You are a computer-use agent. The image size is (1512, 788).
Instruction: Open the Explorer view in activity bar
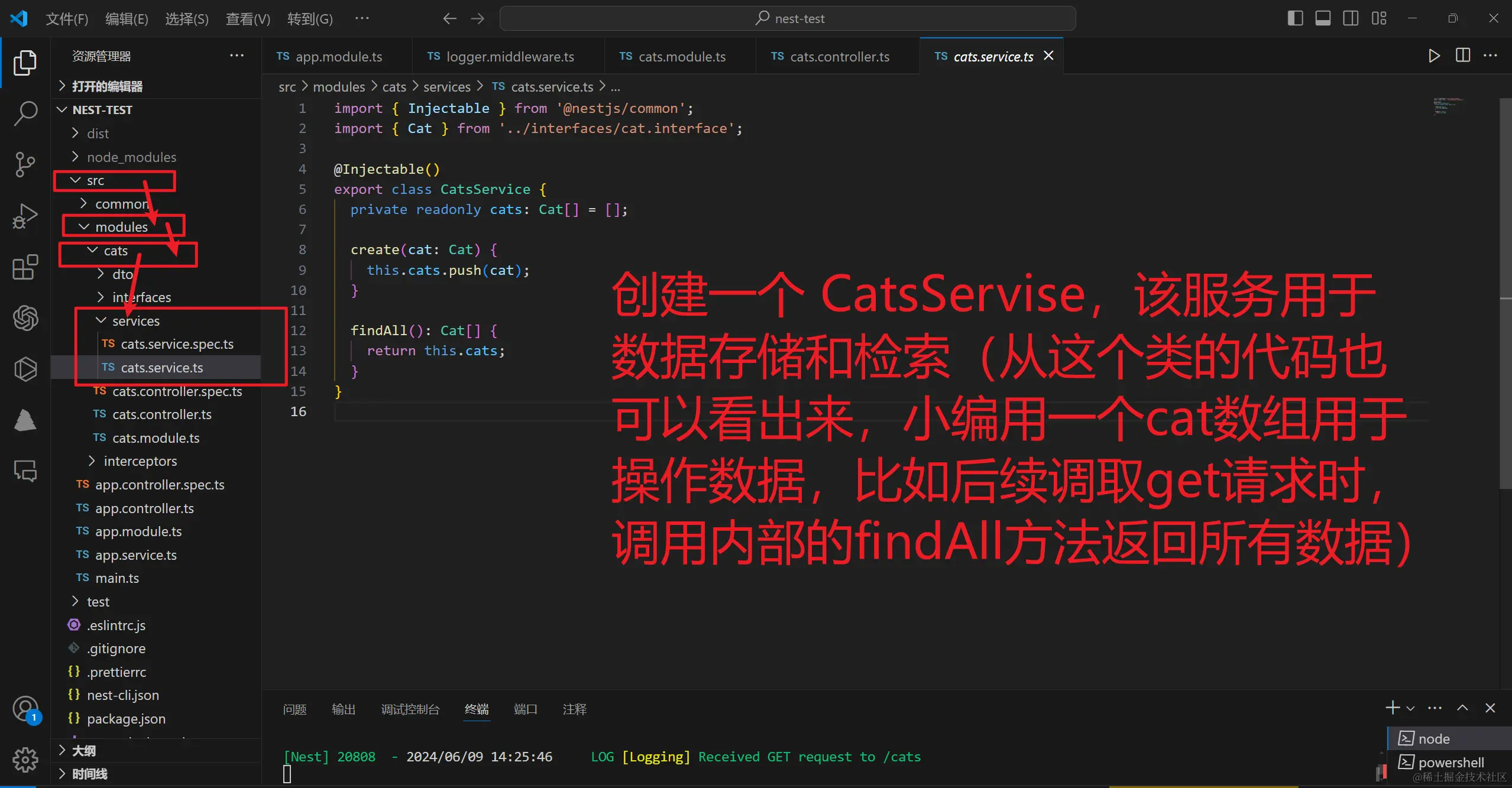pos(25,63)
